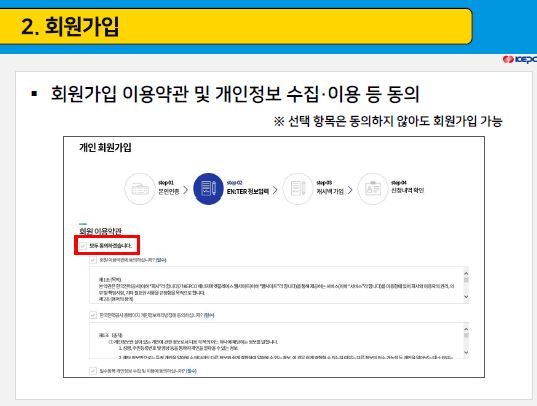Click the down arrow of second terms scrollbar
This screenshot has height=406, width=537.
coord(466,352)
